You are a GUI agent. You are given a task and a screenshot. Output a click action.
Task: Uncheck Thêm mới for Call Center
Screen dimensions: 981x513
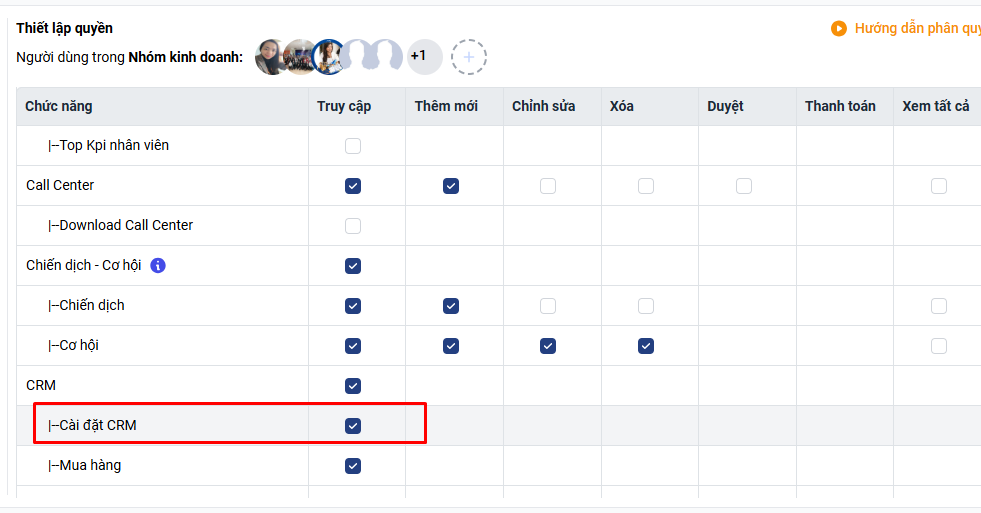coord(451,186)
